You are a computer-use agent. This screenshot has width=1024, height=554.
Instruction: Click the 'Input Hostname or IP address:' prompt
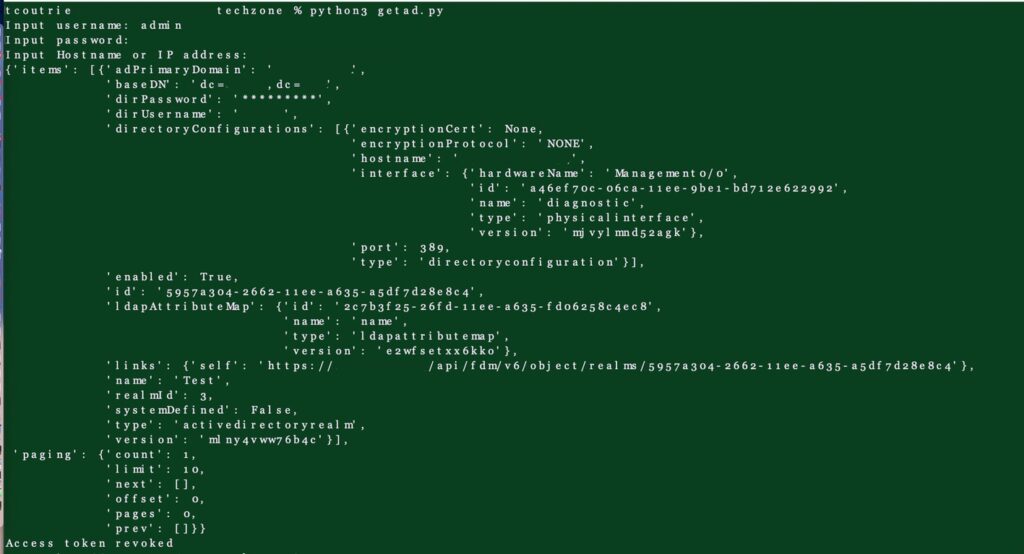click(x=126, y=55)
